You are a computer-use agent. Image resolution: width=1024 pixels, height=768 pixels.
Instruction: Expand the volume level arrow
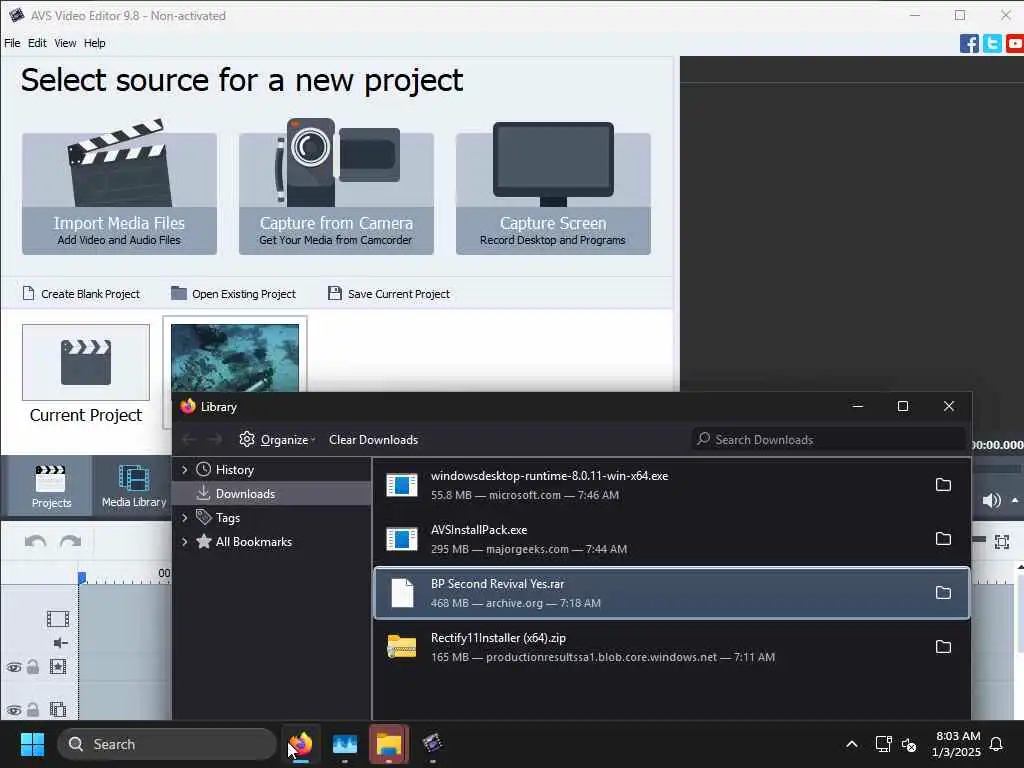coord(1016,500)
